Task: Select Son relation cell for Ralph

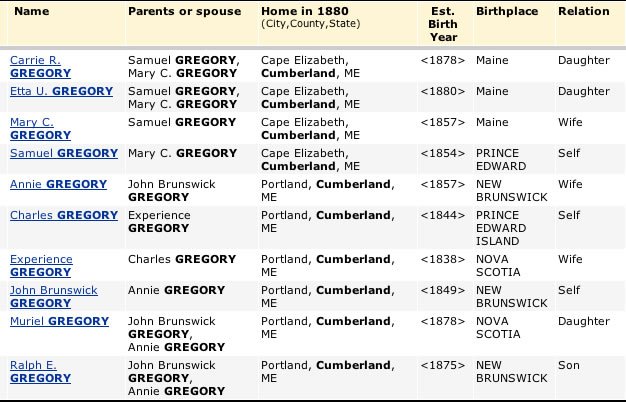Action: (x=569, y=365)
